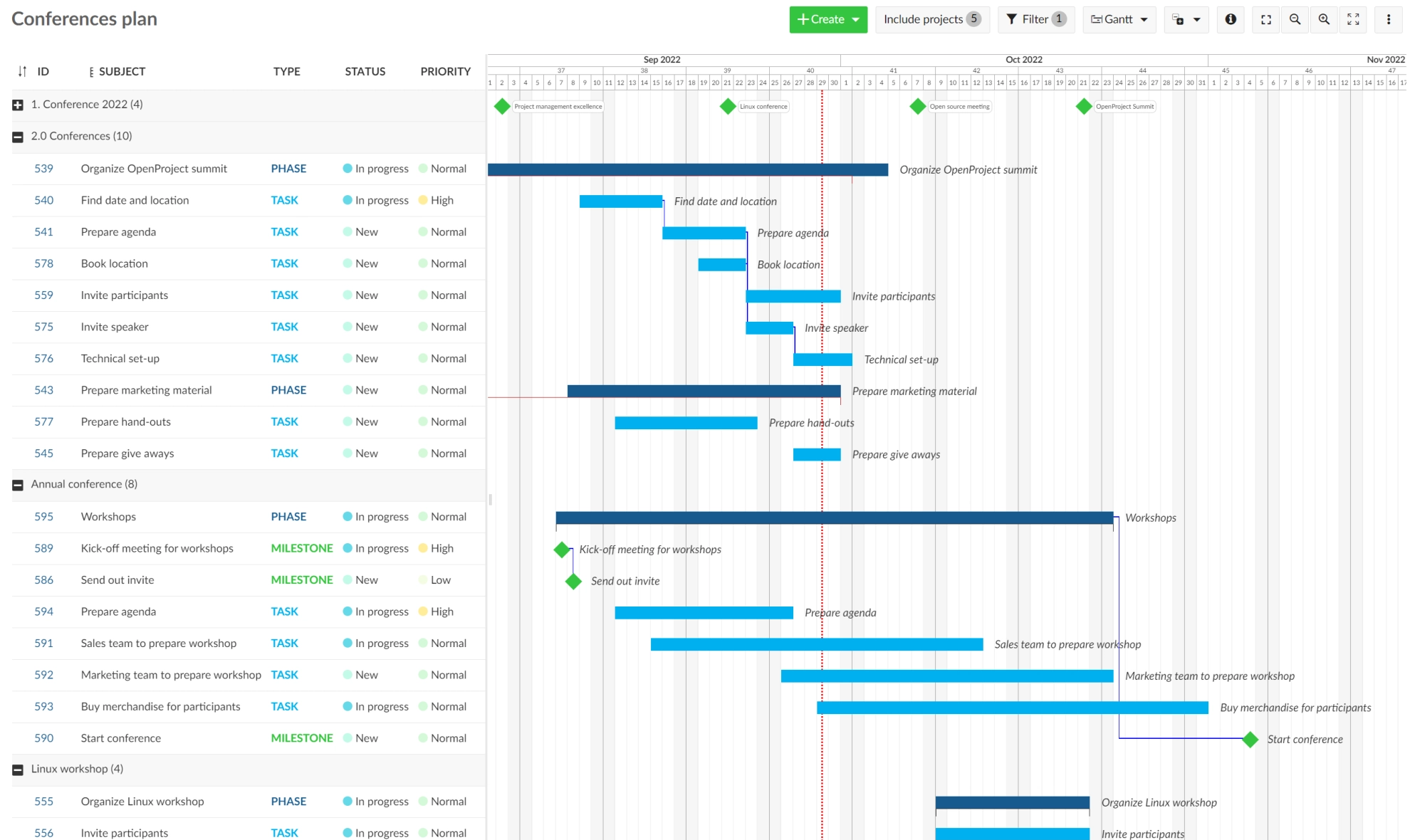Sort by the TYPE column header

pyautogui.click(x=286, y=71)
